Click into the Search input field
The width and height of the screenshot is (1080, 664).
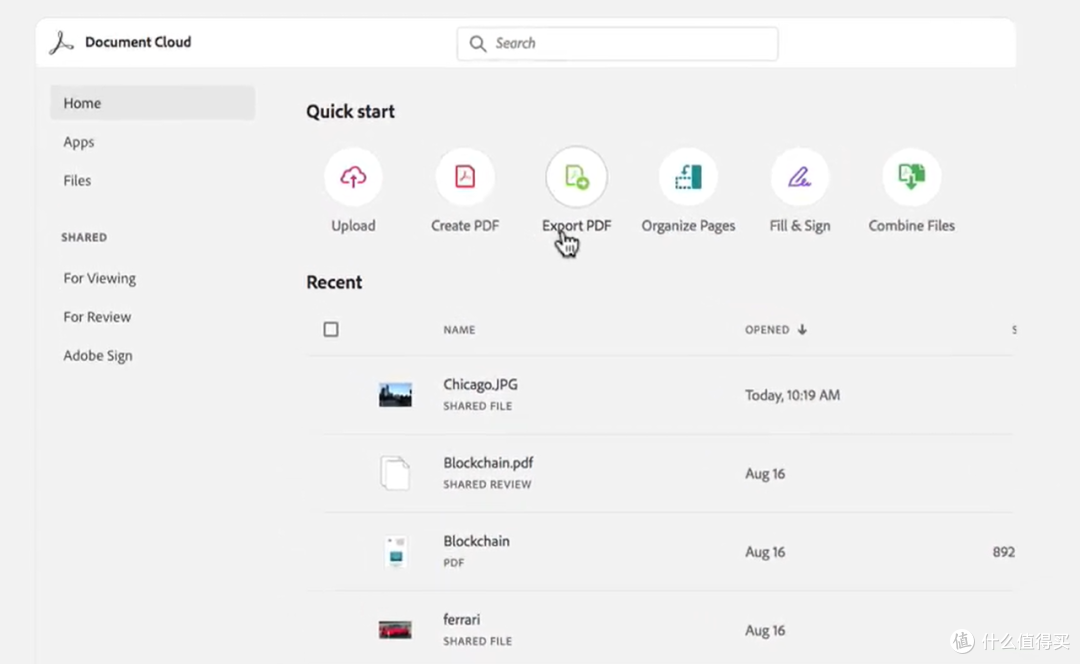coord(630,44)
